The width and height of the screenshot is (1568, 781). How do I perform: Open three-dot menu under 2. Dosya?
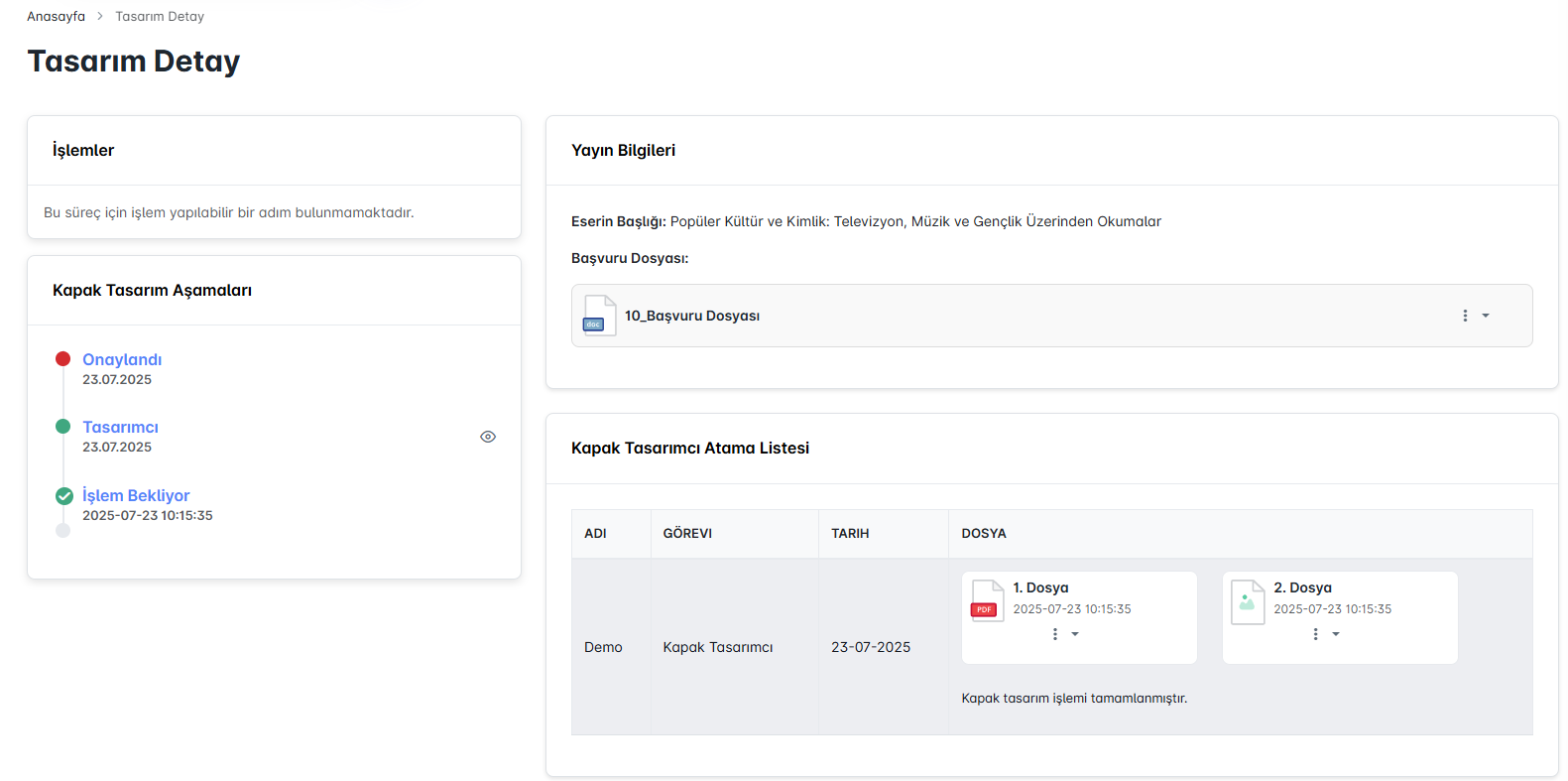pyautogui.click(x=1316, y=634)
